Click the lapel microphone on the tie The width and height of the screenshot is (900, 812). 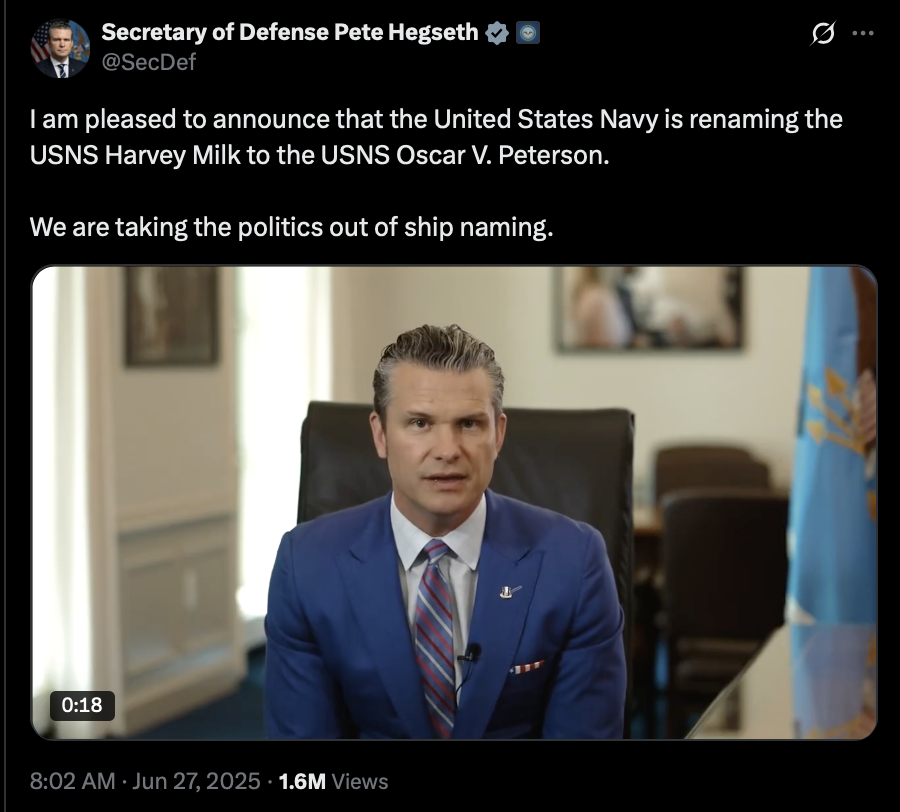pos(473,652)
